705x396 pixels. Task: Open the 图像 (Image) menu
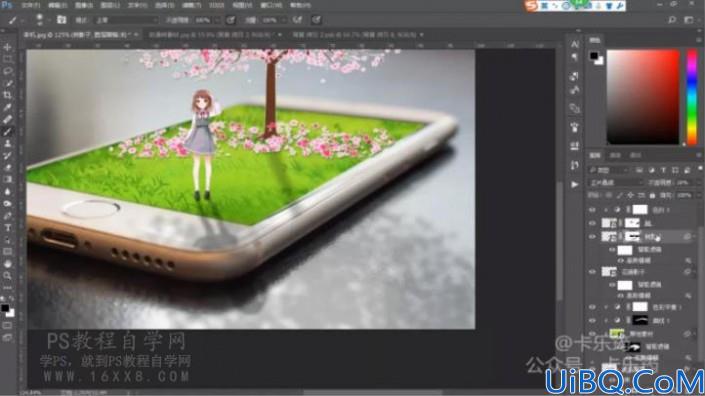[x=84, y=5]
